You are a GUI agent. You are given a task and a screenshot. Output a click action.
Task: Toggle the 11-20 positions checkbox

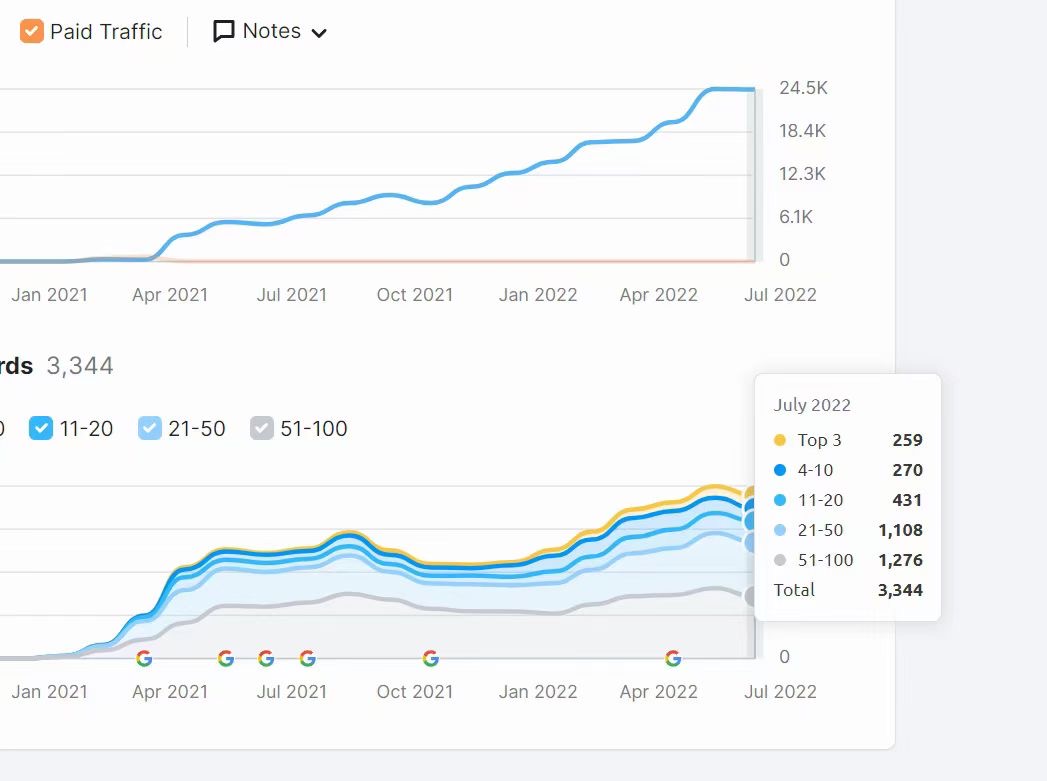tap(41, 429)
